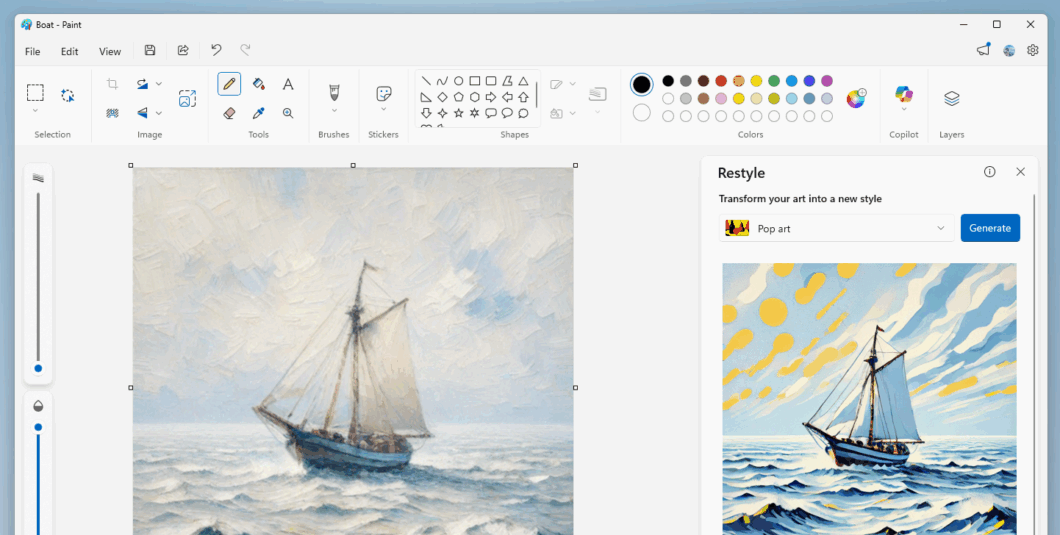1060x535 pixels.
Task: Open Restyle info icon
Action: tap(990, 172)
